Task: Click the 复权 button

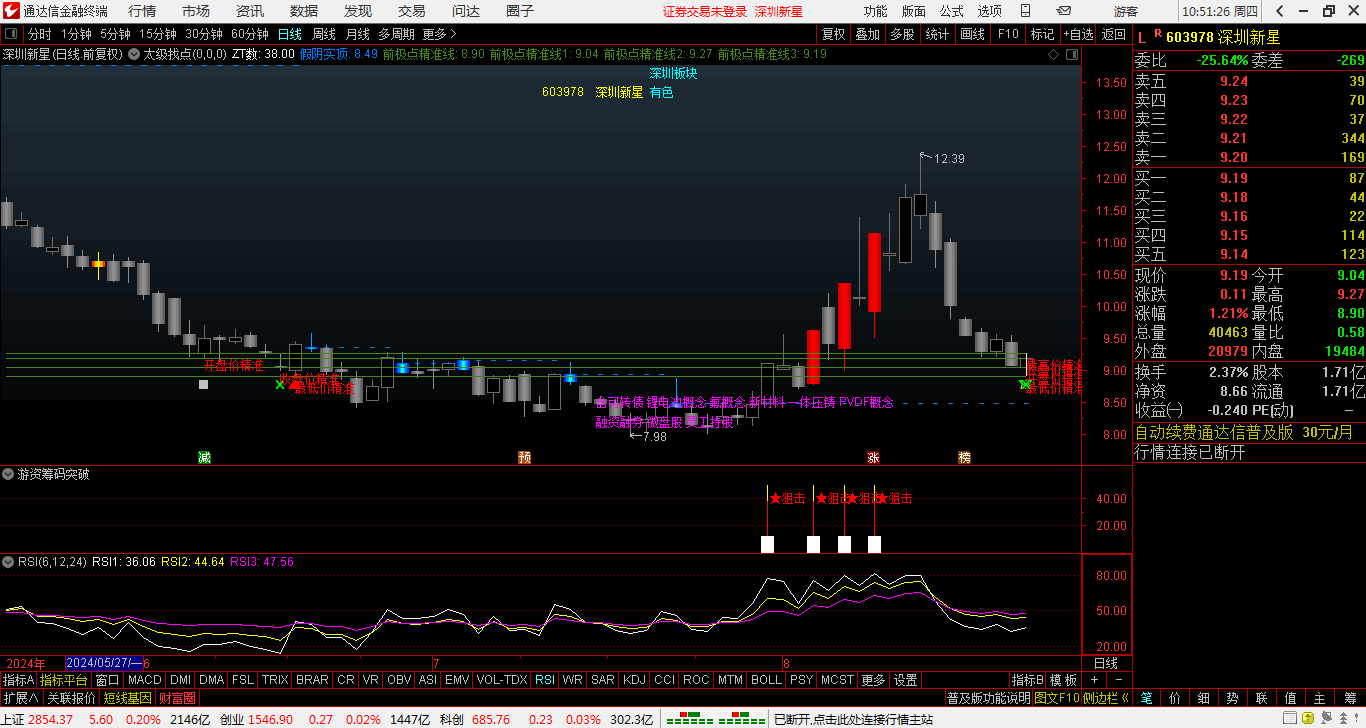Action: pyautogui.click(x=833, y=34)
